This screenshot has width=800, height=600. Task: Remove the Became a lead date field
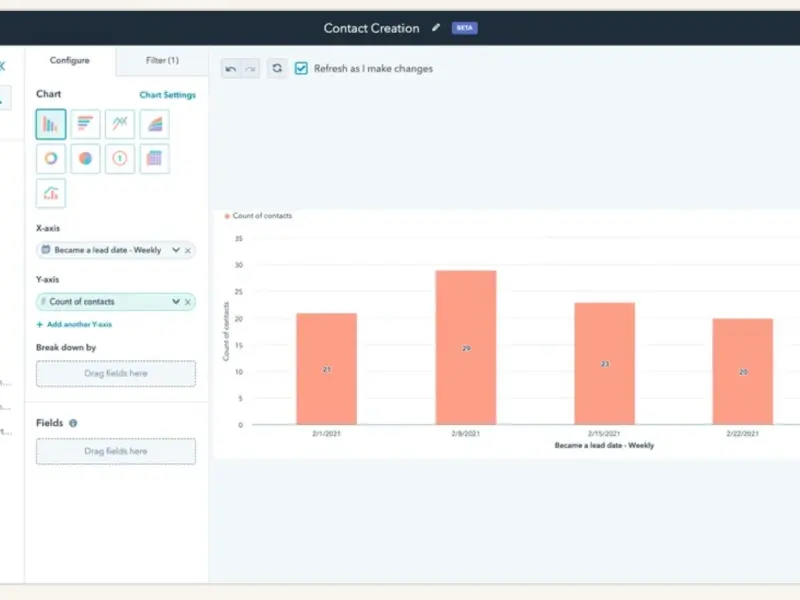pos(188,250)
